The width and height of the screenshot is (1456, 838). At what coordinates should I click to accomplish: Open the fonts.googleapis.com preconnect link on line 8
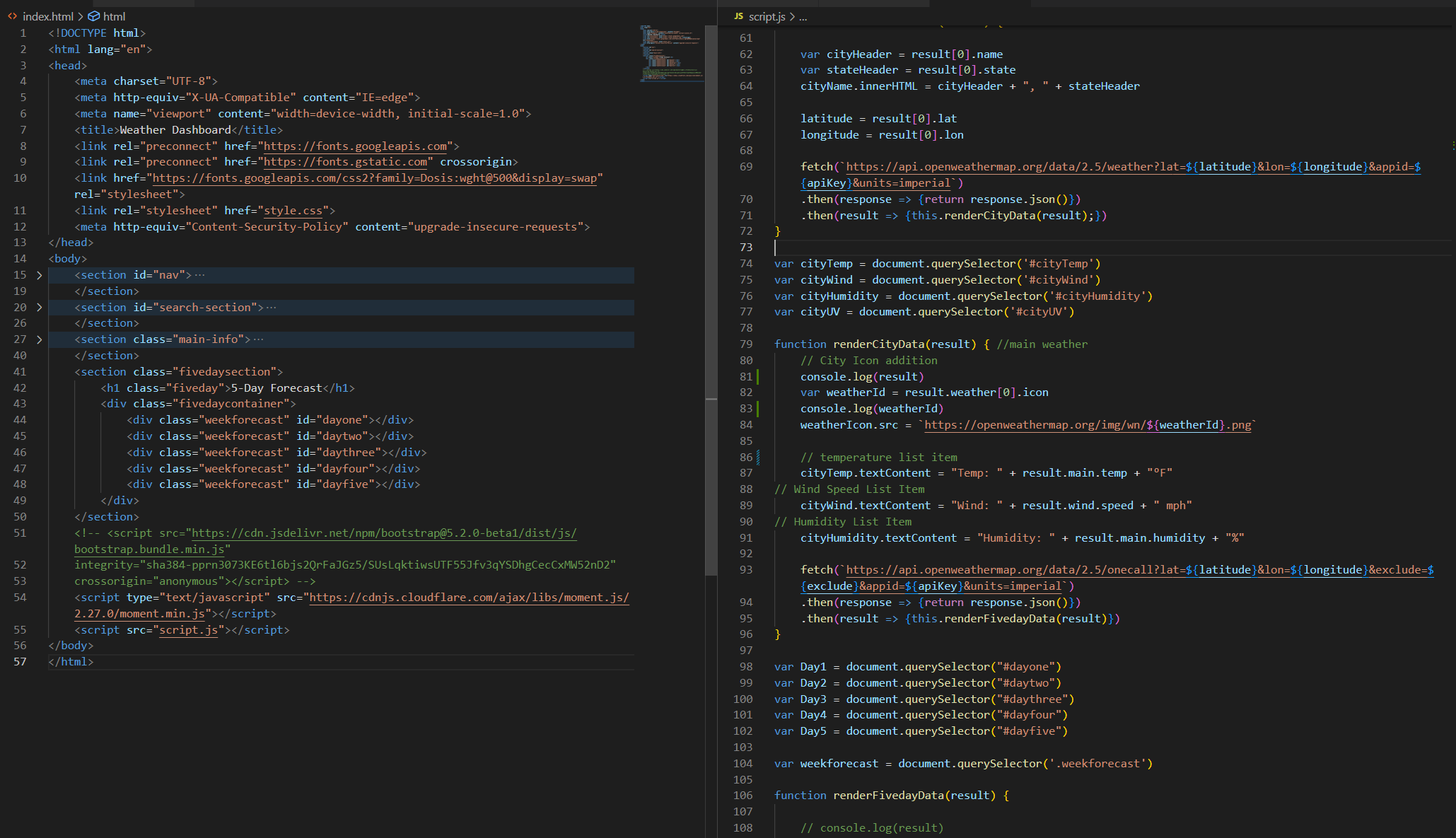[x=356, y=146]
